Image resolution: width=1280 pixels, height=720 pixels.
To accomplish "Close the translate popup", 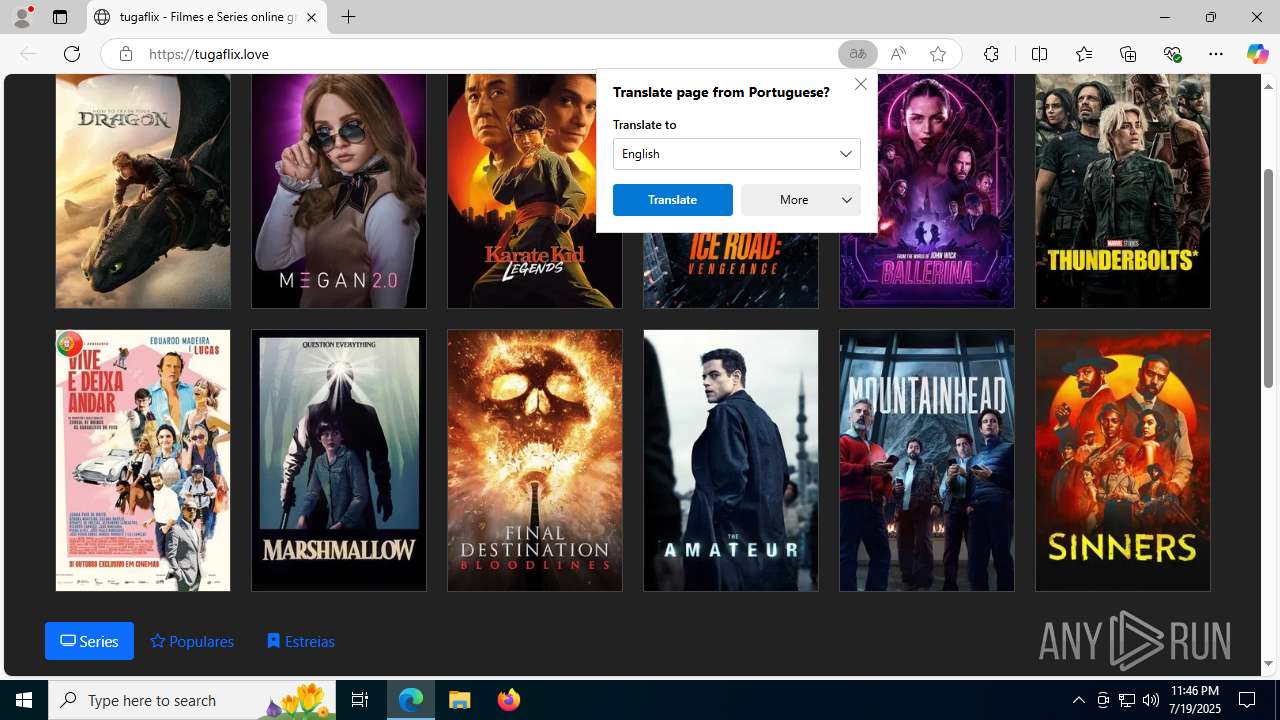I will click(860, 84).
